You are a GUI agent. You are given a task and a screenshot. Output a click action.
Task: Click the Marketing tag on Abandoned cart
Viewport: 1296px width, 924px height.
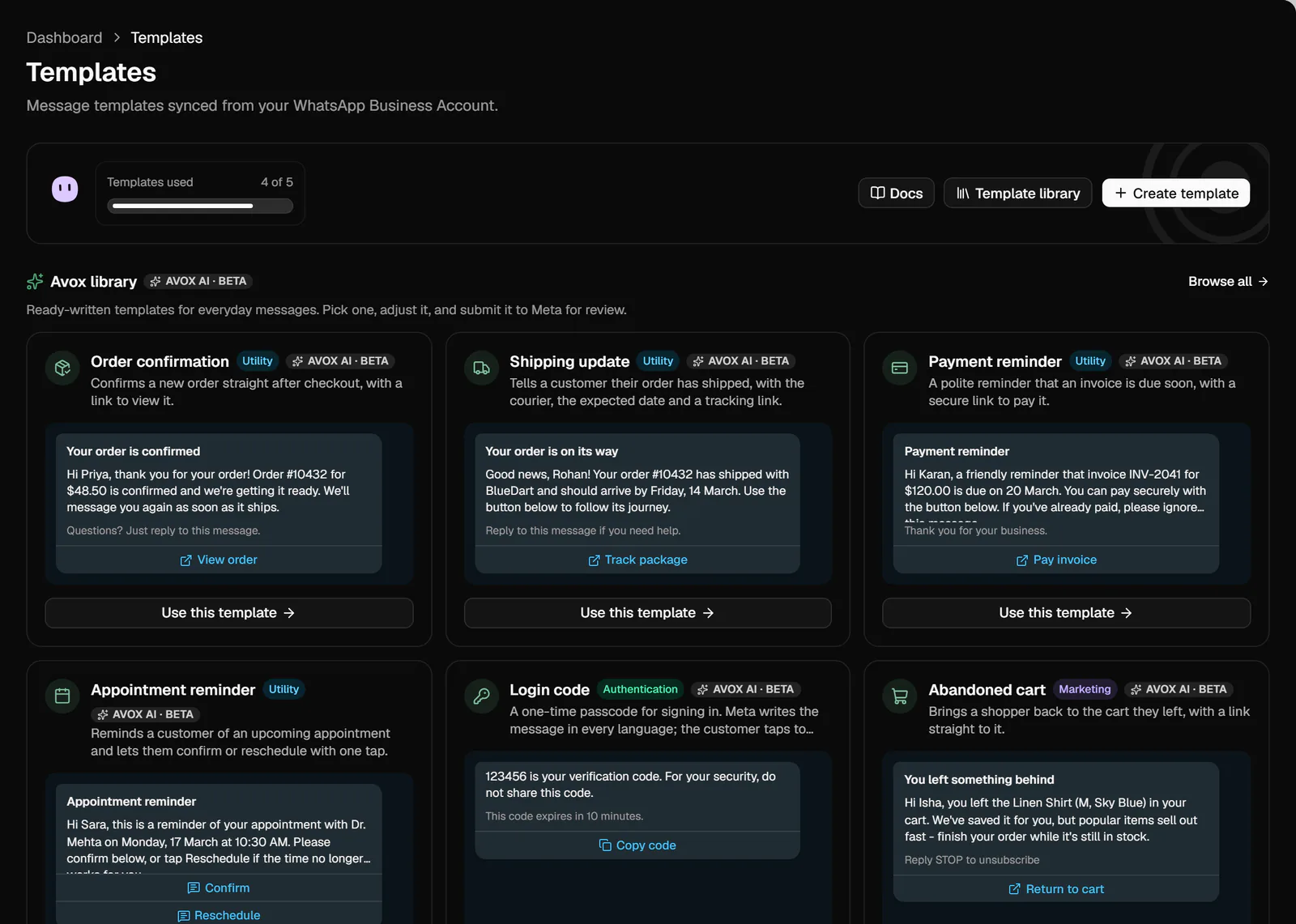pyautogui.click(x=1085, y=689)
